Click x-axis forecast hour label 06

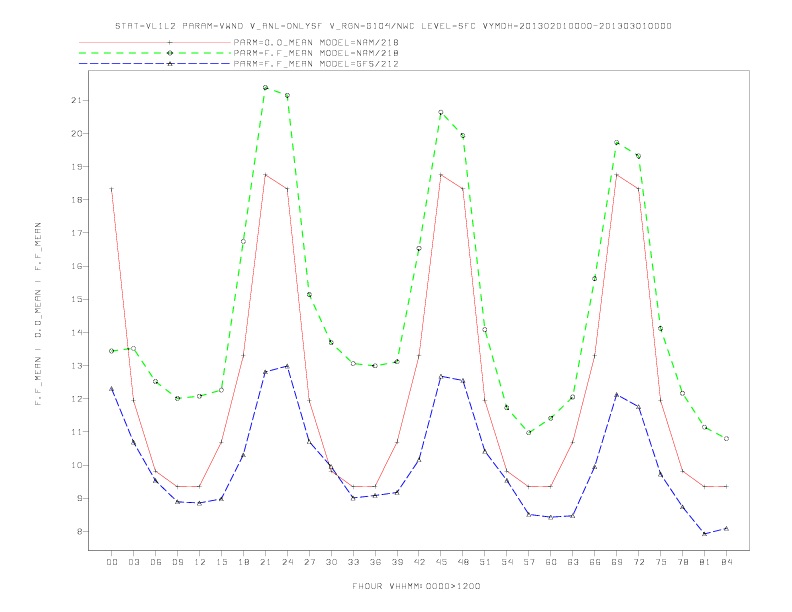click(156, 562)
